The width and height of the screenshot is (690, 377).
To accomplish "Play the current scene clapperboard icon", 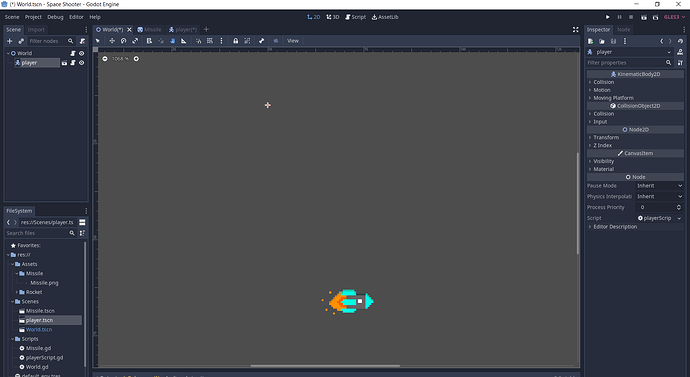I will tap(644, 17).
